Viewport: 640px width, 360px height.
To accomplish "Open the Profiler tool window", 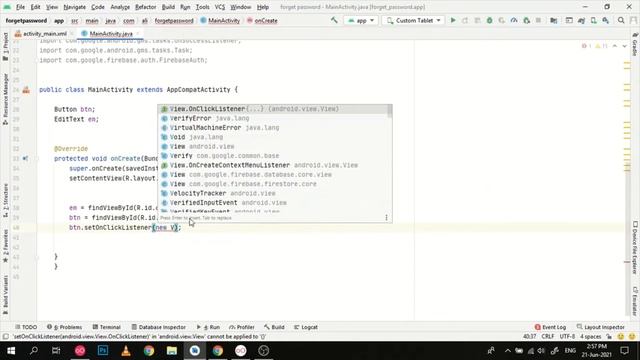I will (242, 327).
